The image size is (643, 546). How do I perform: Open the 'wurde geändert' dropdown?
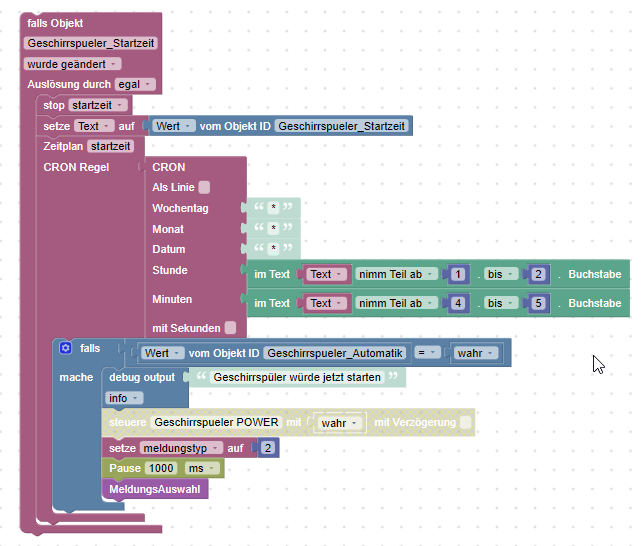(72, 64)
